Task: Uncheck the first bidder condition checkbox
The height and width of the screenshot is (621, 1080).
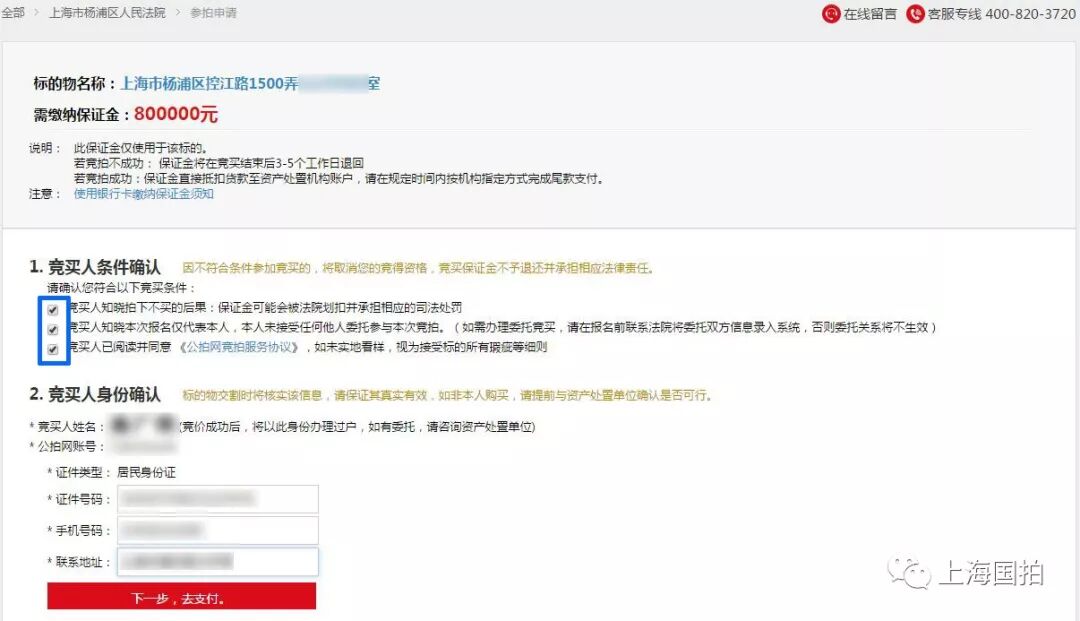Action: (53, 310)
